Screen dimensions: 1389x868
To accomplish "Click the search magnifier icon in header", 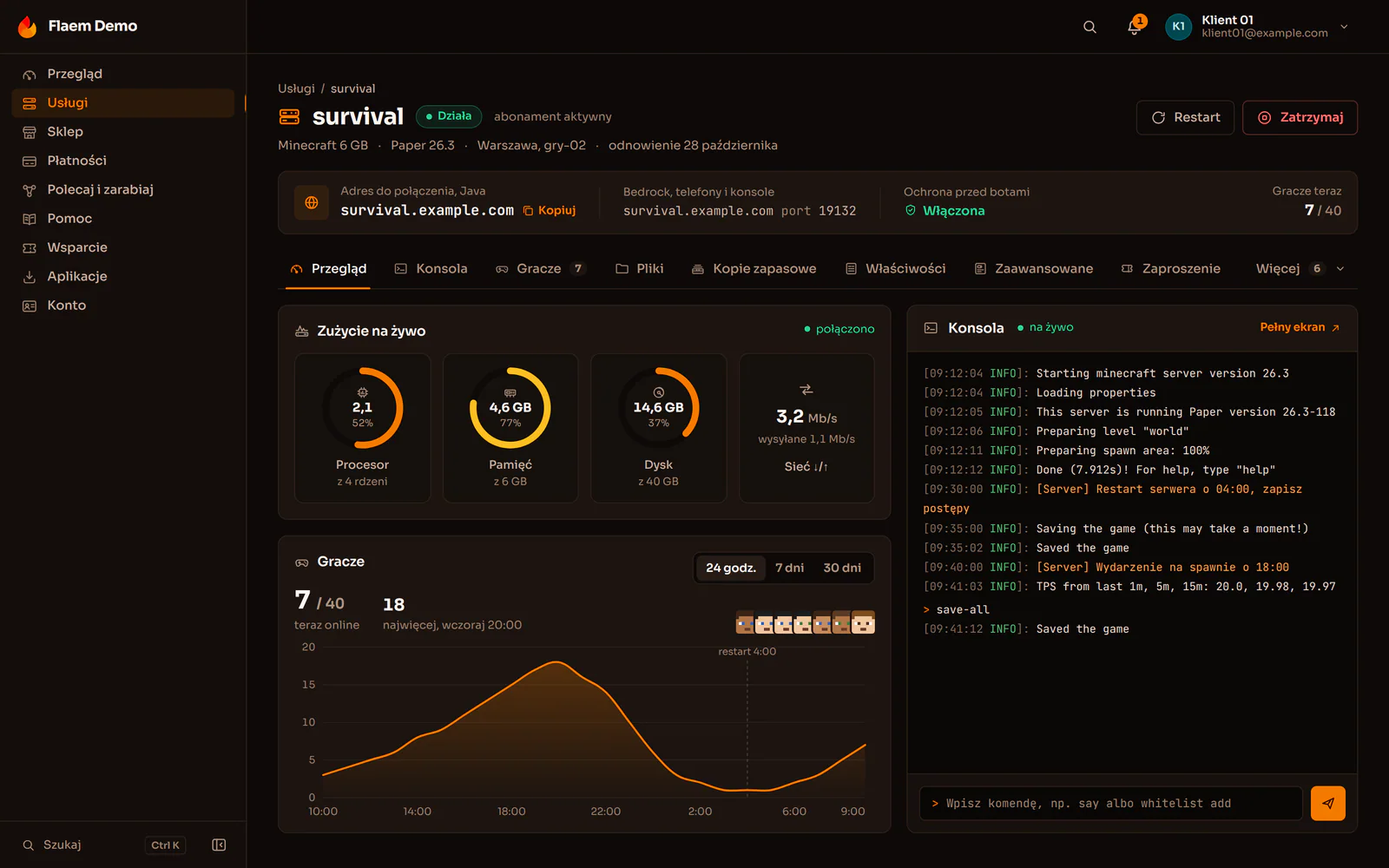I will (x=1089, y=27).
